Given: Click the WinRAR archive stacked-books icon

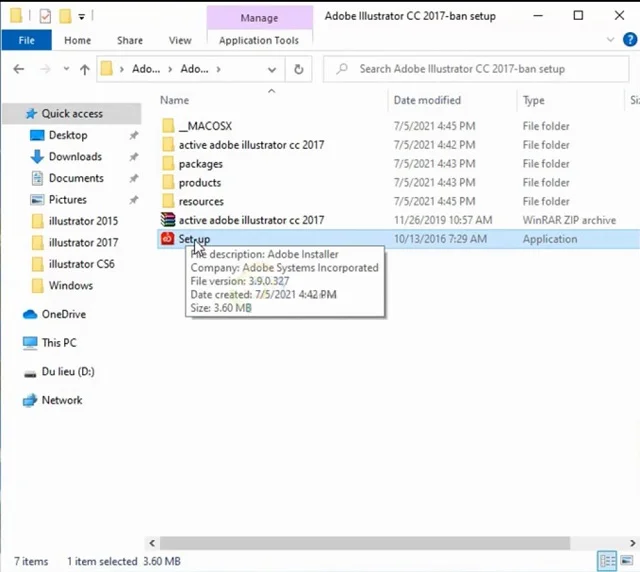Looking at the screenshot, I should click(x=168, y=220).
